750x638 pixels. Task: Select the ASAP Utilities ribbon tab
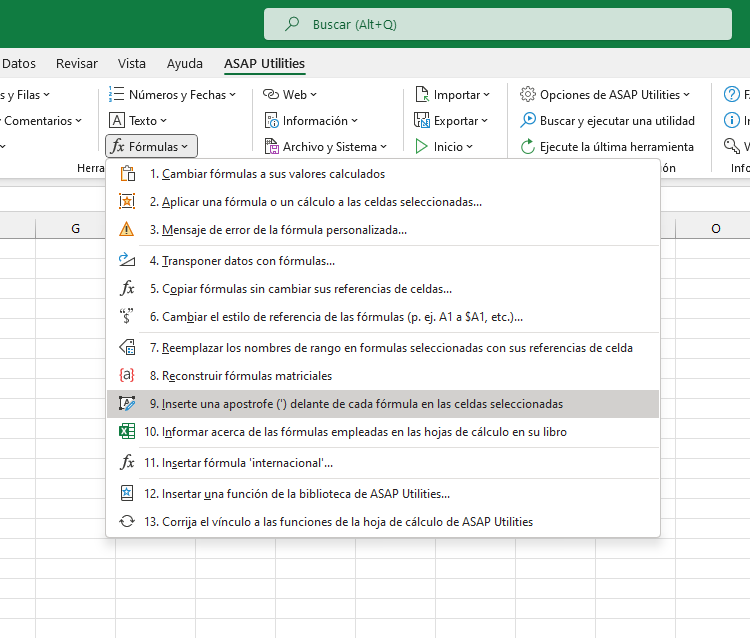click(x=265, y=63)
